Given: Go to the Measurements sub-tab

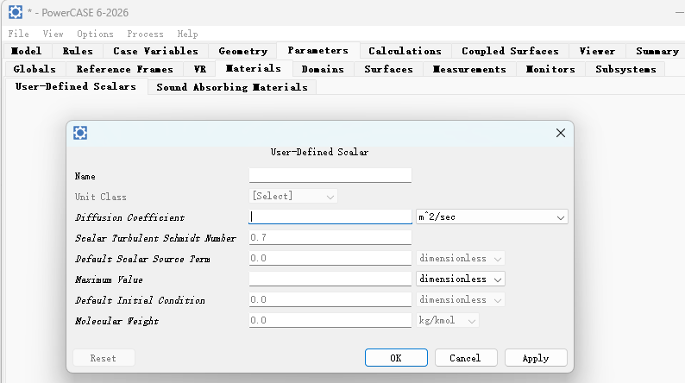Looking at the screenshot, I should point(469,69).
